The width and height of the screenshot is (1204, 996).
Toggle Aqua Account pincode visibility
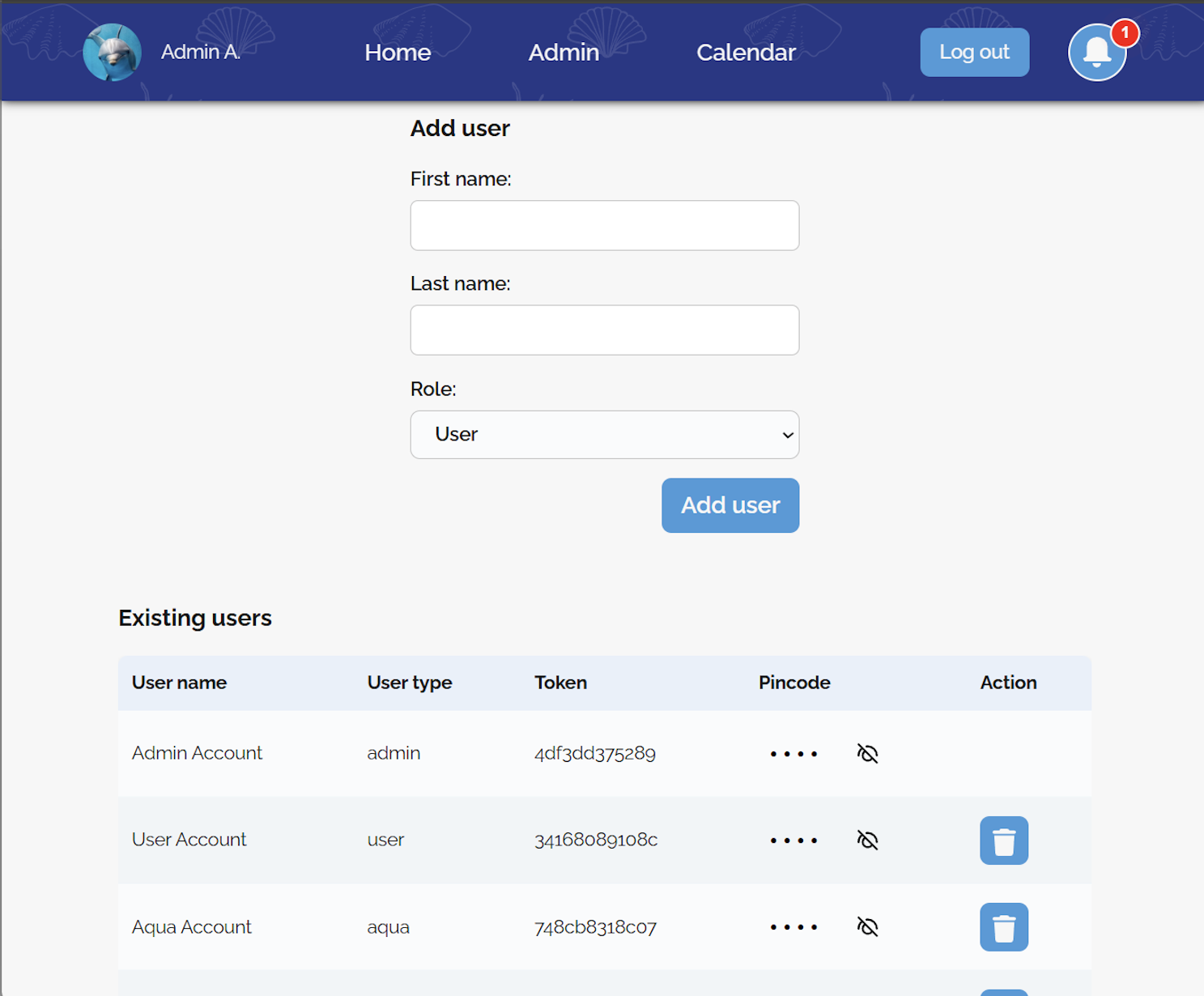pyautogui.click(x=867, y=927)
